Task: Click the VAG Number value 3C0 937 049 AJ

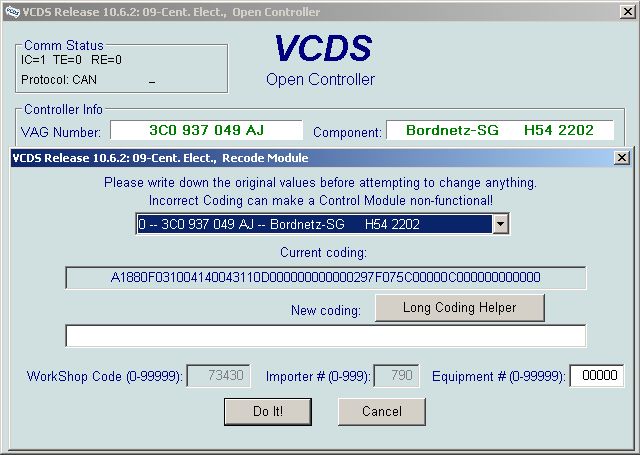Action: (207, 130)
